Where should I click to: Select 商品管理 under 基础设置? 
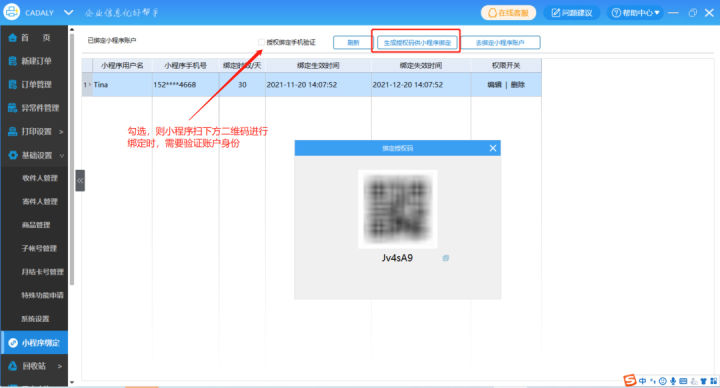click(36, 225)
